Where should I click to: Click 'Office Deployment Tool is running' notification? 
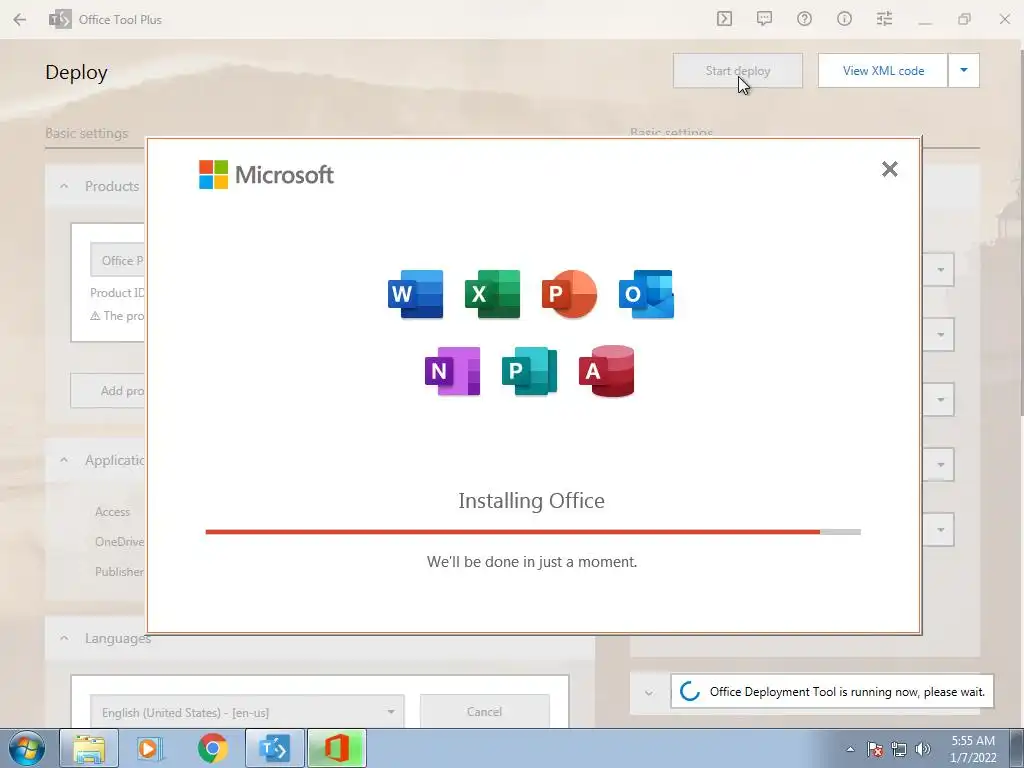pos(832,692)
